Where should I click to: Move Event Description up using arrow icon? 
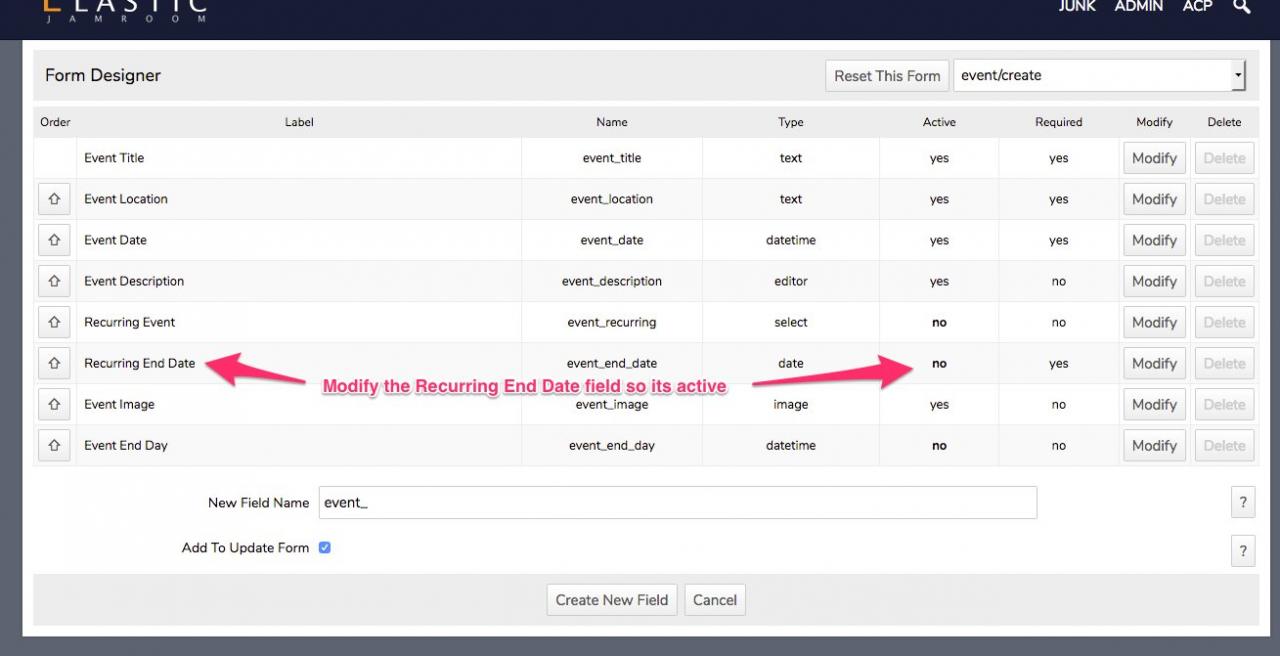[x=54, y=281]
